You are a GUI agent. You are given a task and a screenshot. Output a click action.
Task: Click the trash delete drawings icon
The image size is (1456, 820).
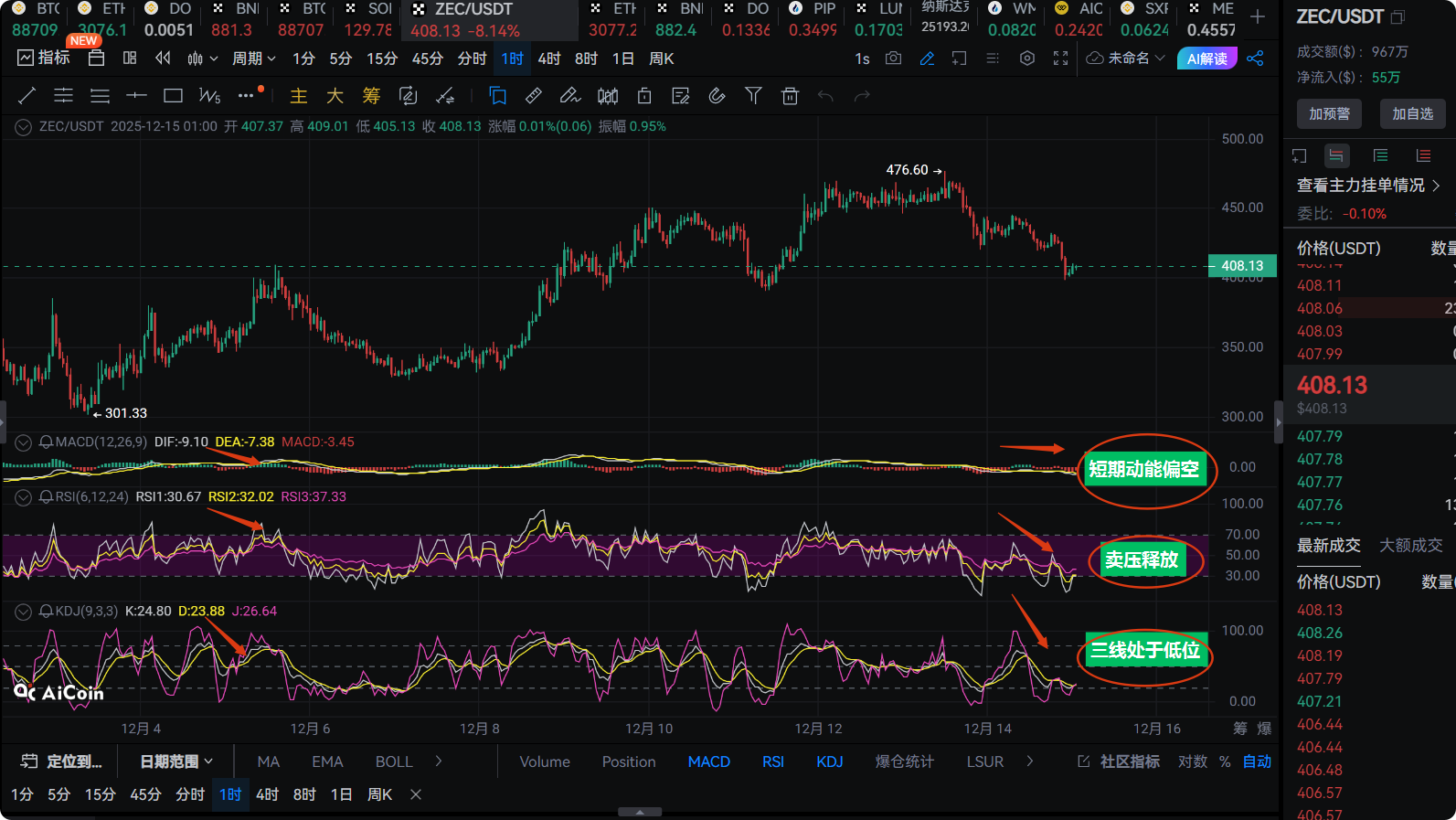(790, 96)
